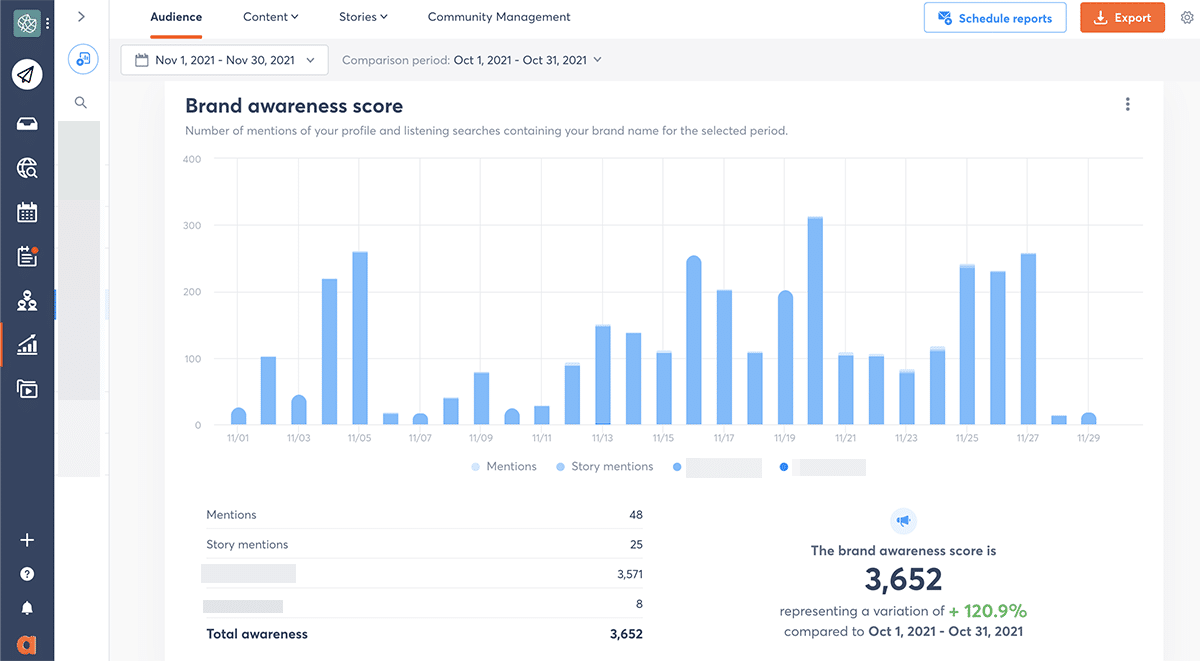The height and width of the screenshot is (661, 1200).
Task: Click the orange Export button
Action: coord(1122,18)
